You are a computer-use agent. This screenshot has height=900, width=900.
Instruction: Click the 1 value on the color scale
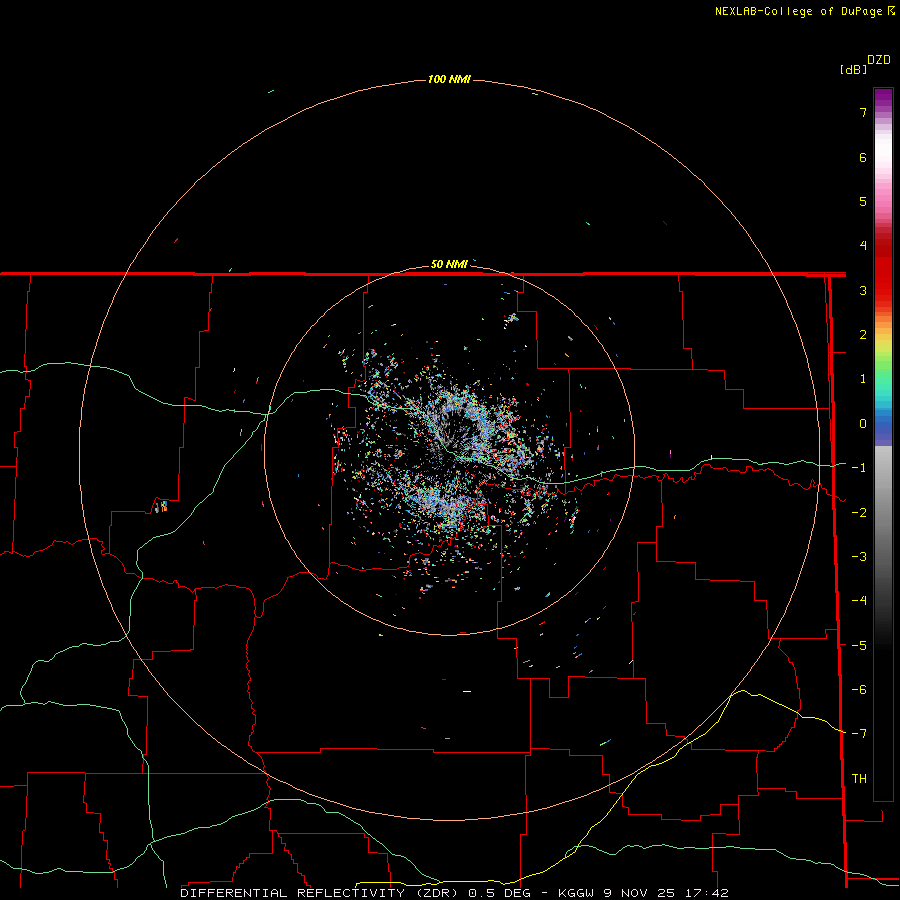[863, 379]
